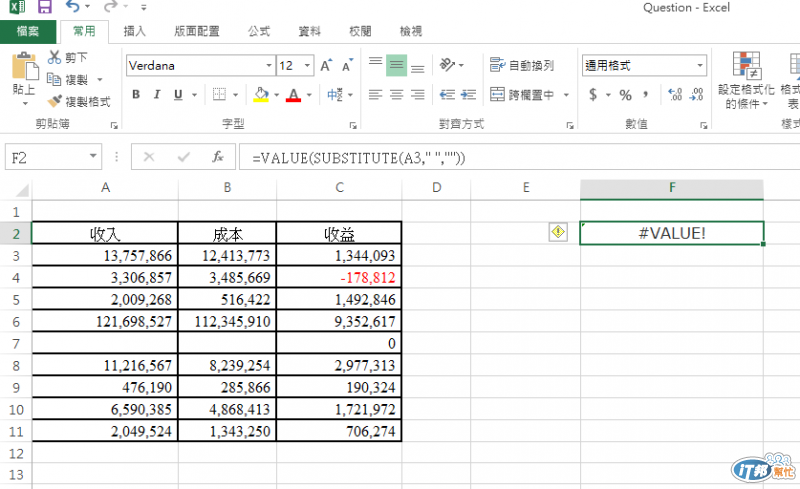Click the formula bar Enter checkmark icon
Screen dimensions: 800x489
(x=184, y=157)
